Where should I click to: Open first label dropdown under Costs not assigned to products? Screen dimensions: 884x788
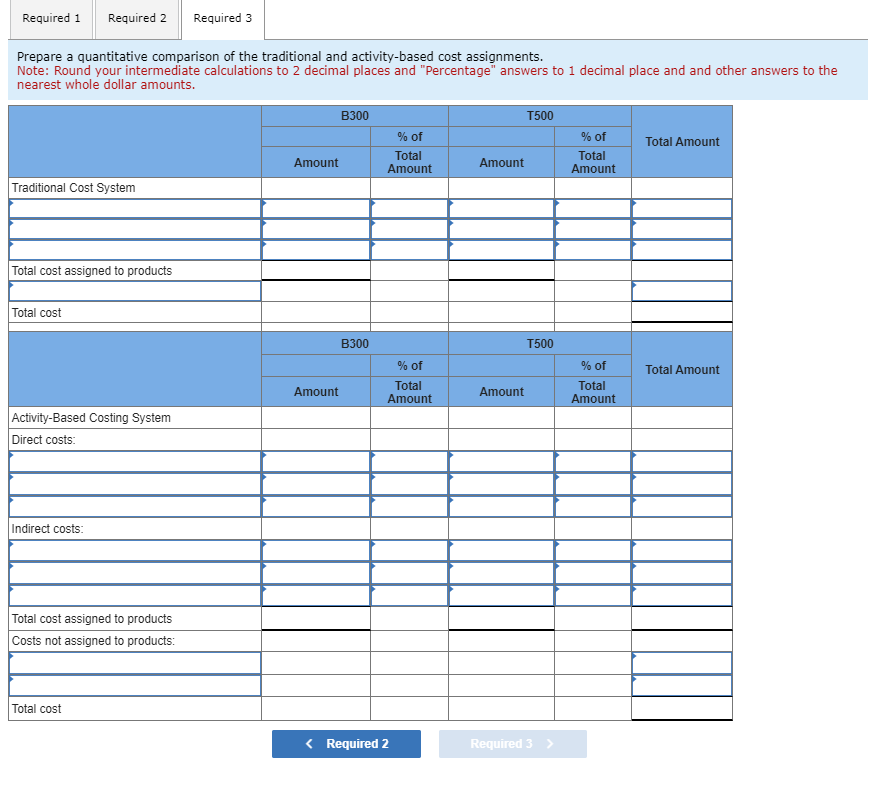tap(135, 663)
